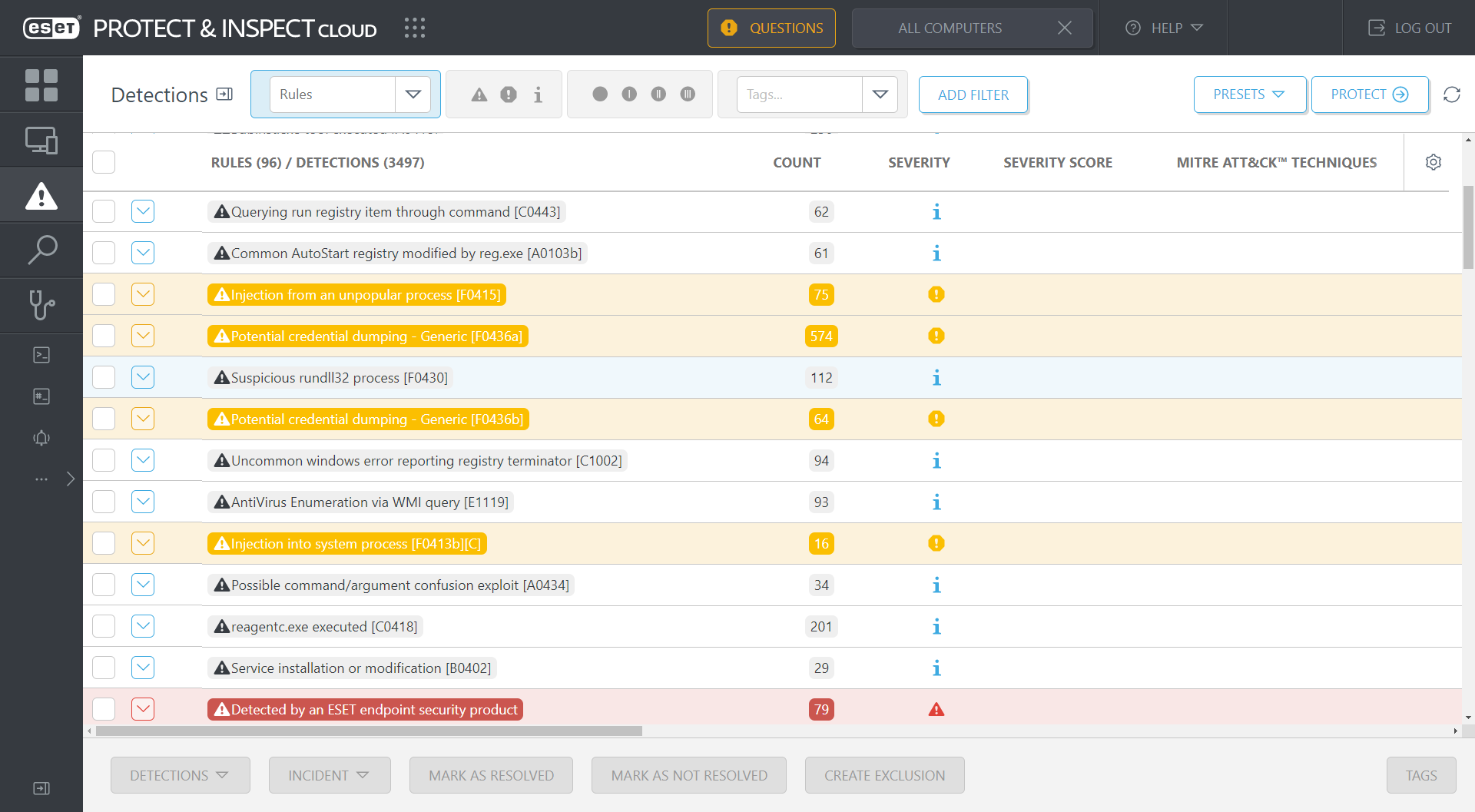Tick the checkbox for Suspicious rundll32 process row
1475x812 pixels.
click(103, 377)
